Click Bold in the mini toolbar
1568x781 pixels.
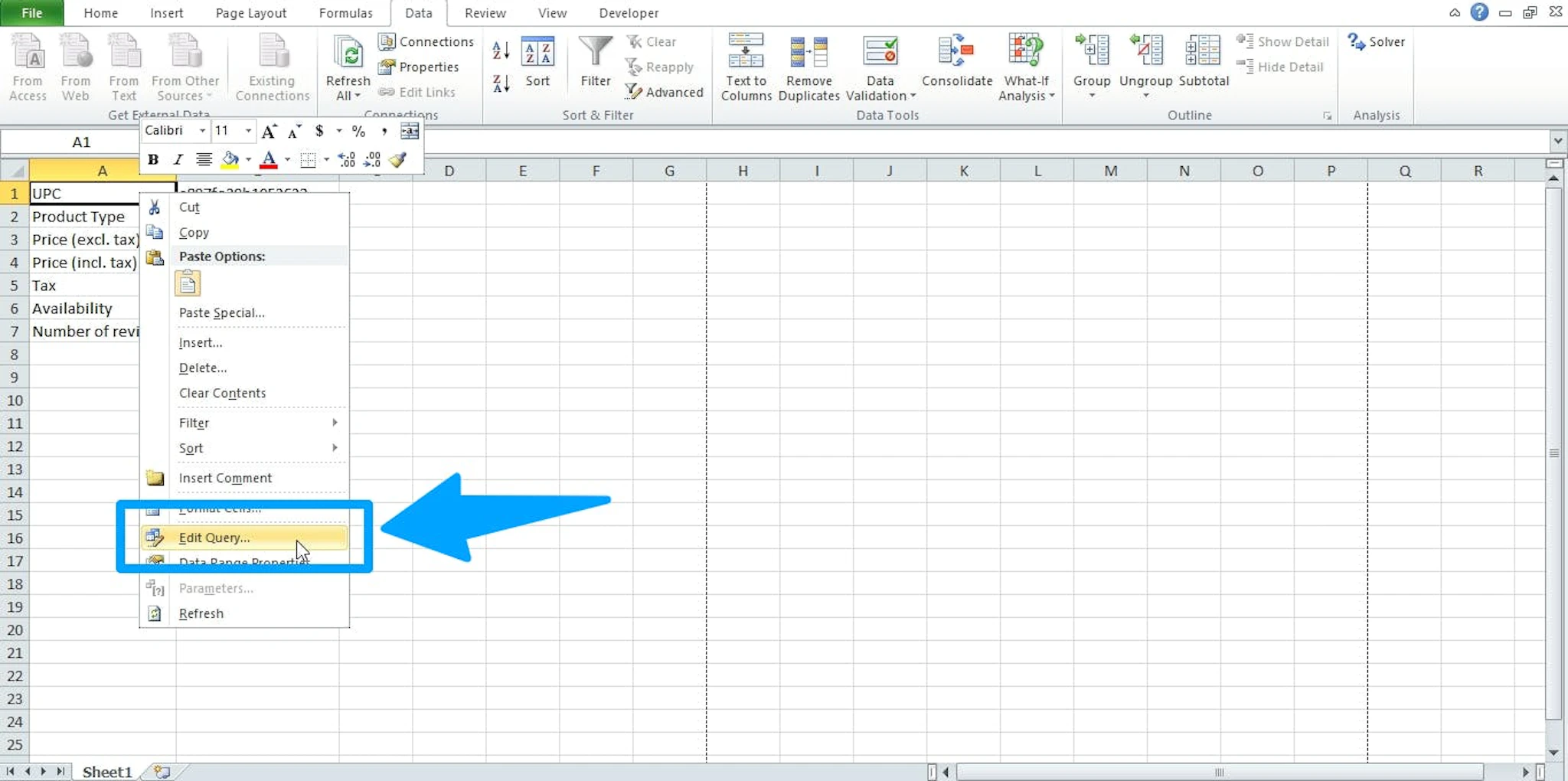pos(153,159)
